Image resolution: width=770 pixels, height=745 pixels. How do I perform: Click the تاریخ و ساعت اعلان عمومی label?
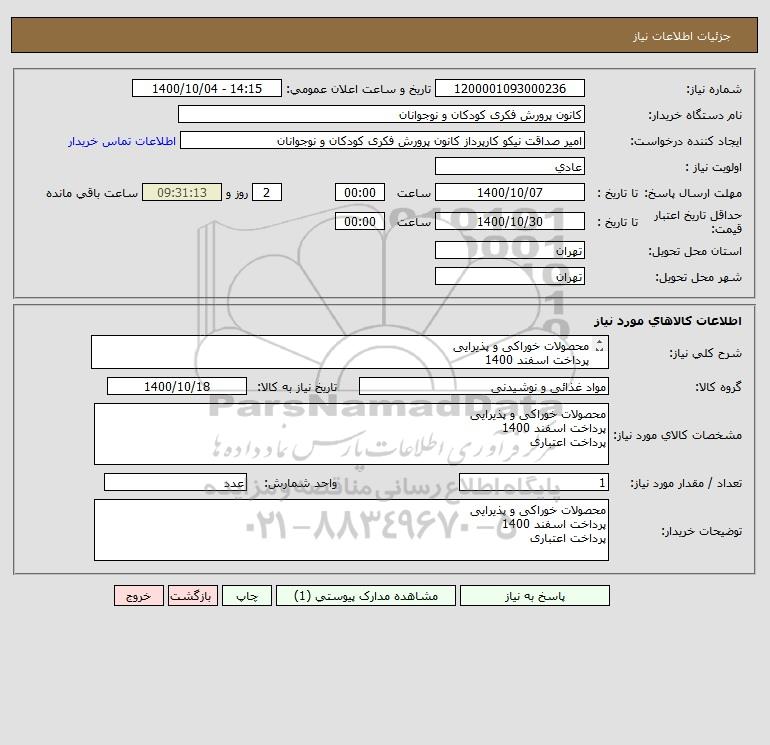pos(359,89)
